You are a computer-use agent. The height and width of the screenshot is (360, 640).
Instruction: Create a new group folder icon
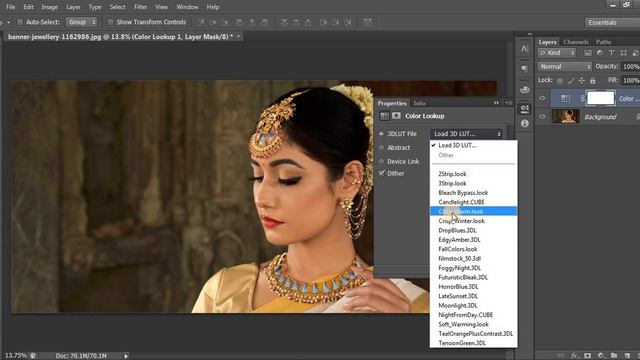coord(614,356)
